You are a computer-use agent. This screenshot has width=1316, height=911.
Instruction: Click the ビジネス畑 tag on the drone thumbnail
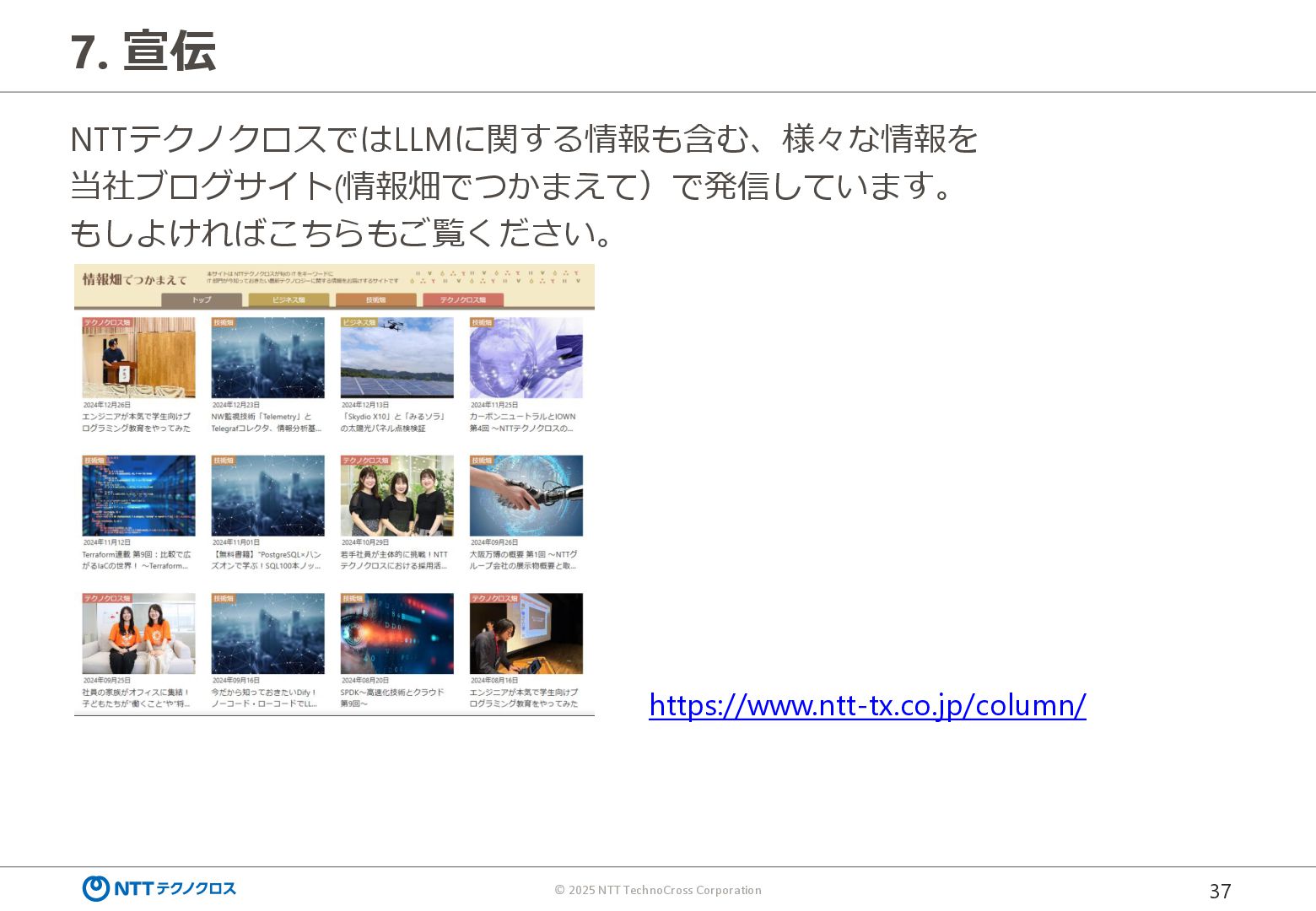[x=359, y=322]
